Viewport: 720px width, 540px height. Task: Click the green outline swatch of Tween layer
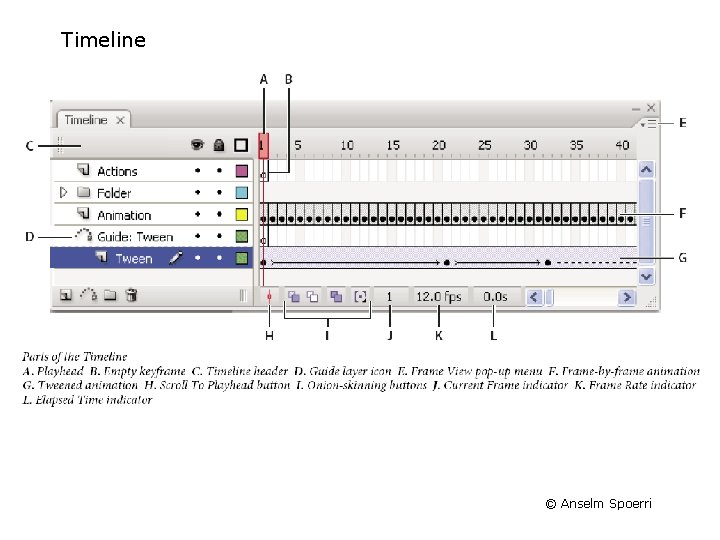pyautogui.click(x=242, y=258)
